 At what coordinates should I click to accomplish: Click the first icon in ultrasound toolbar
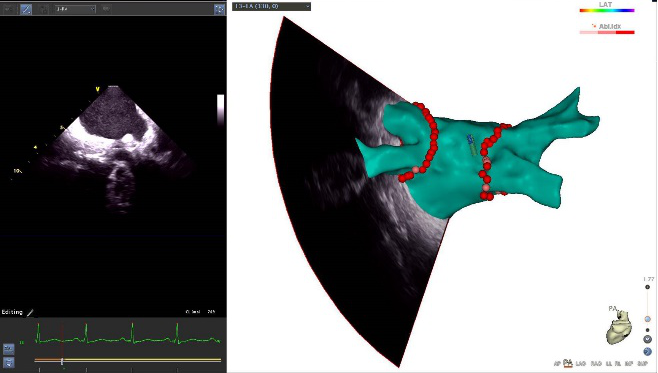[8, 9]
